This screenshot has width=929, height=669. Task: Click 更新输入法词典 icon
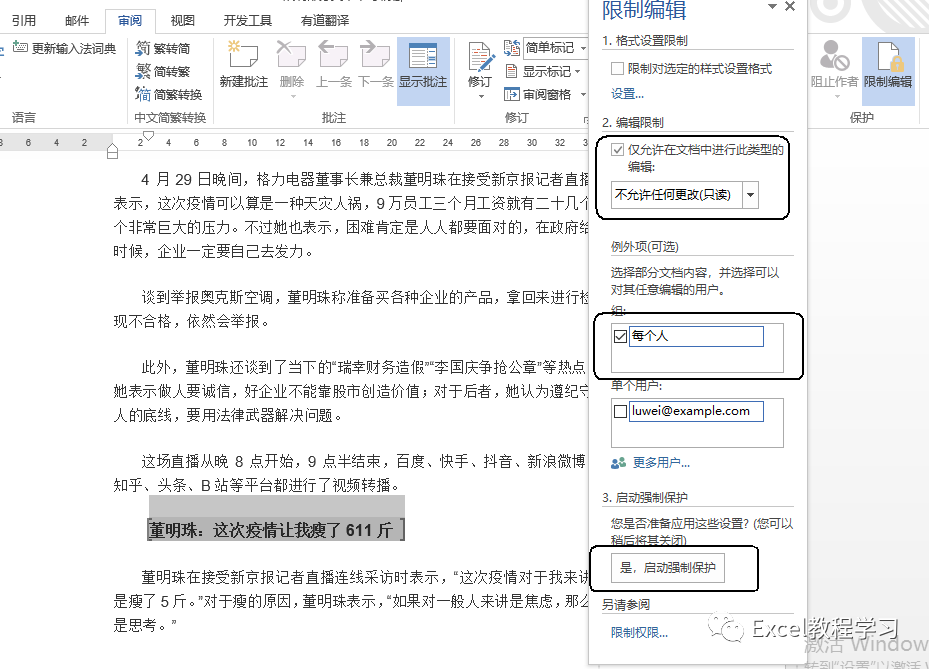(x=20, y=47)
